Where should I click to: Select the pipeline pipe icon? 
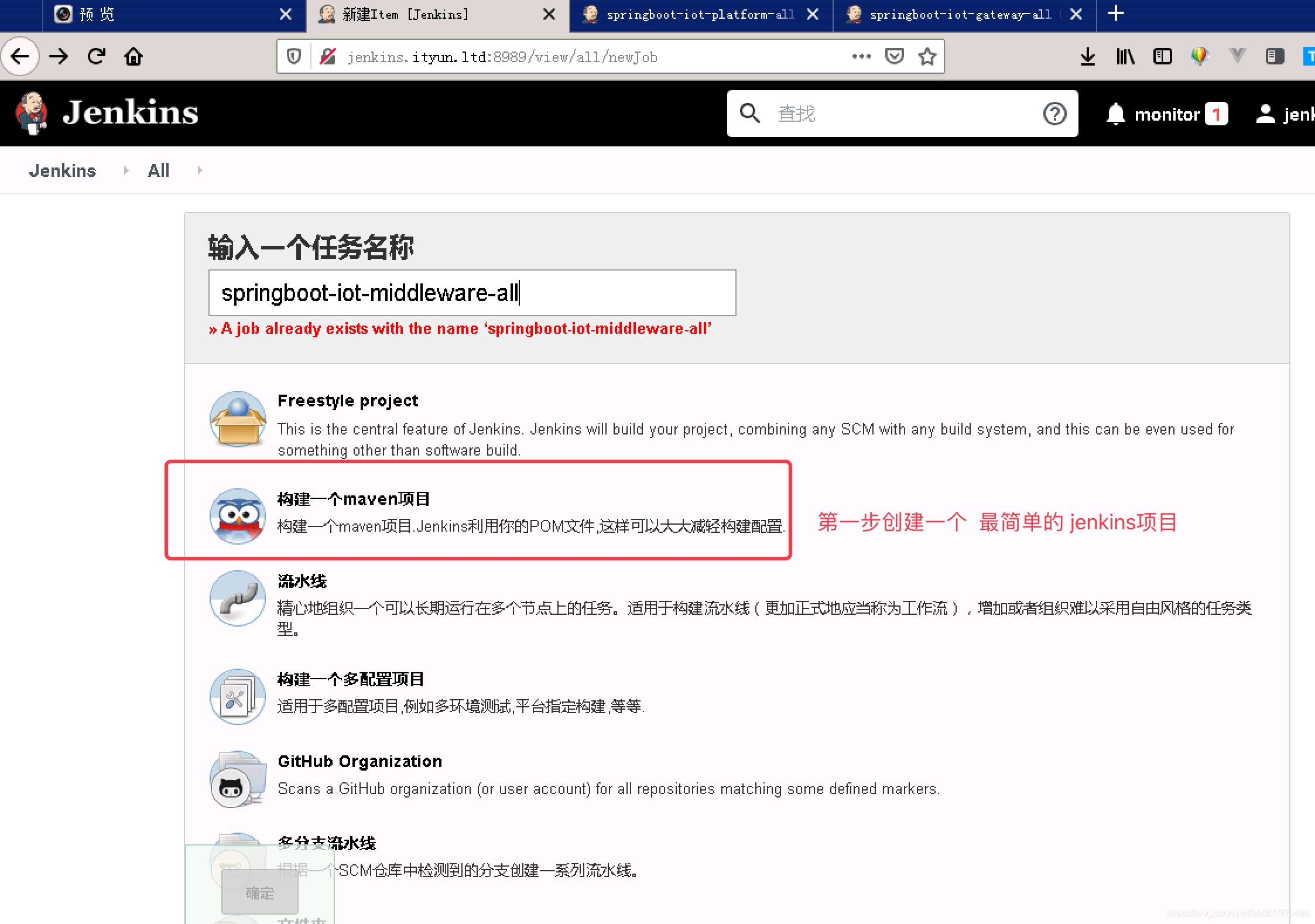coord(238,598)
